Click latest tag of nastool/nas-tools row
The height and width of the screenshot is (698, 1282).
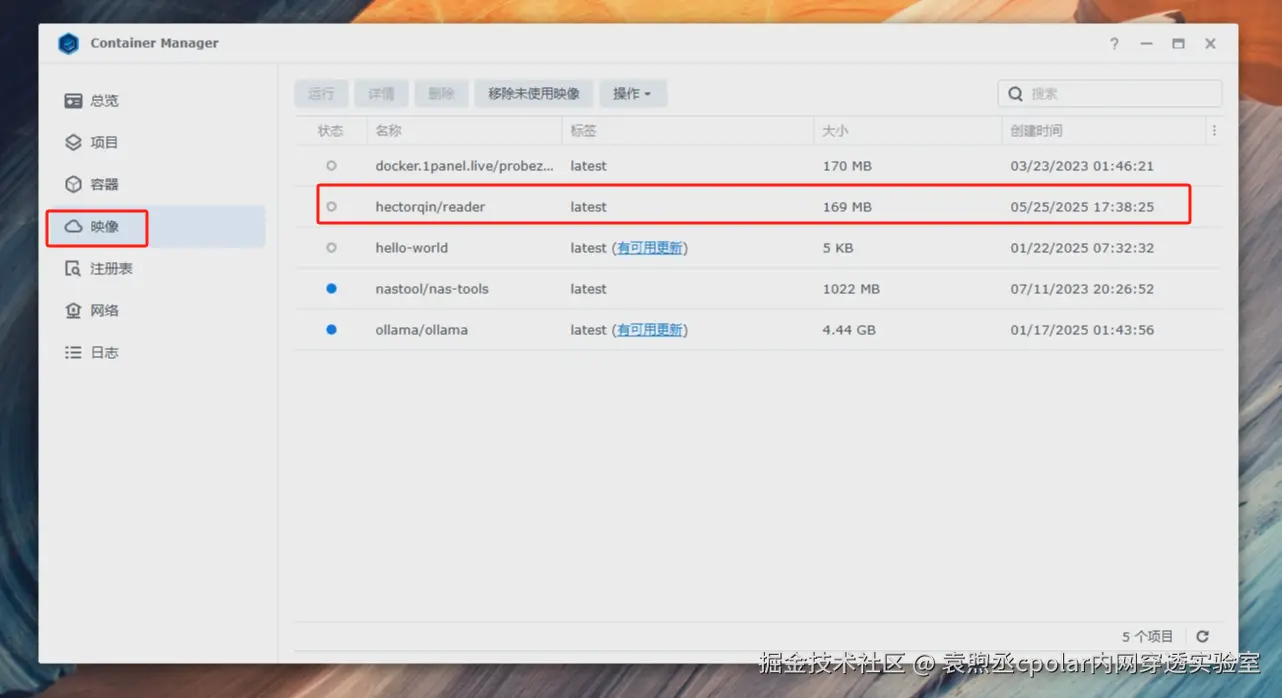pyautogui.click(x=588, y=289)
